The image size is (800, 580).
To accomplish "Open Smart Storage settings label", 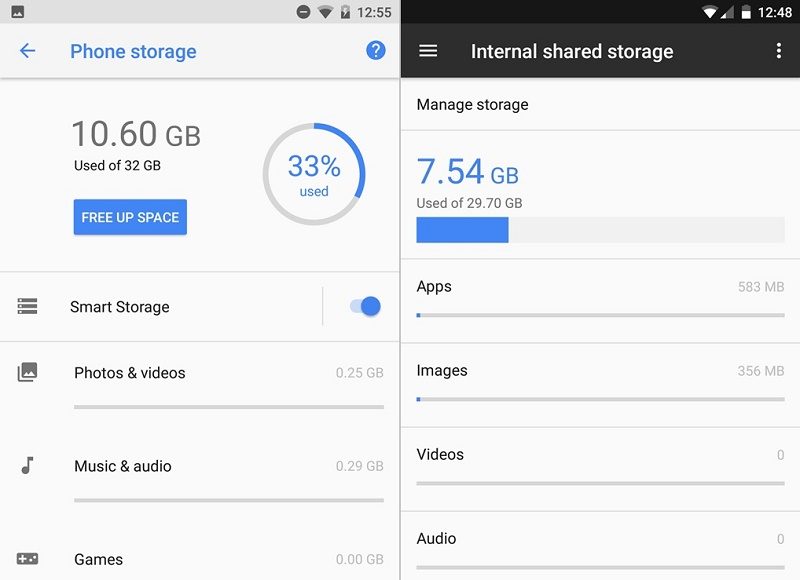I will 120,307.
